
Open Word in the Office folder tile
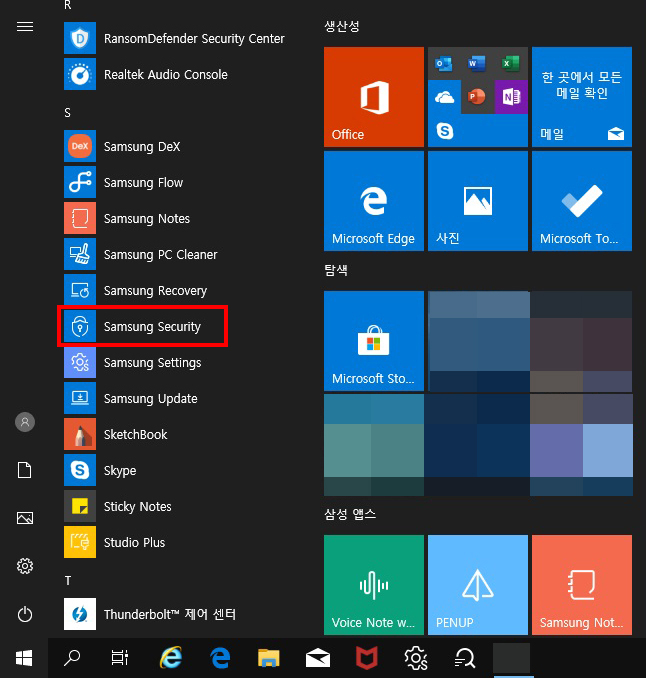pyautogui.click(x=477, y=64)
